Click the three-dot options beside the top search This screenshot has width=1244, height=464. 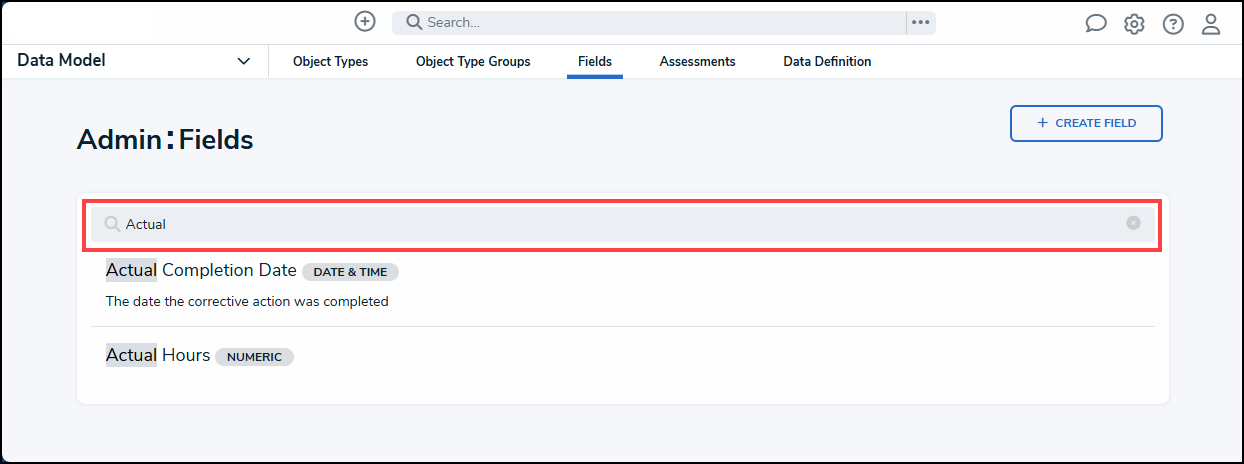click(x=921, y=22)
